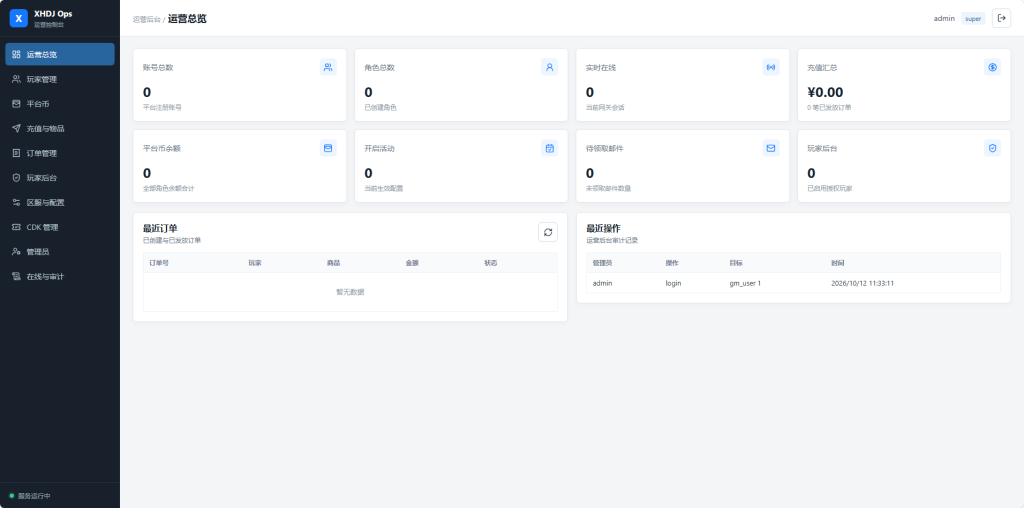Click the 金额 column header
The image size is (1024, 508).
(411, 262)
